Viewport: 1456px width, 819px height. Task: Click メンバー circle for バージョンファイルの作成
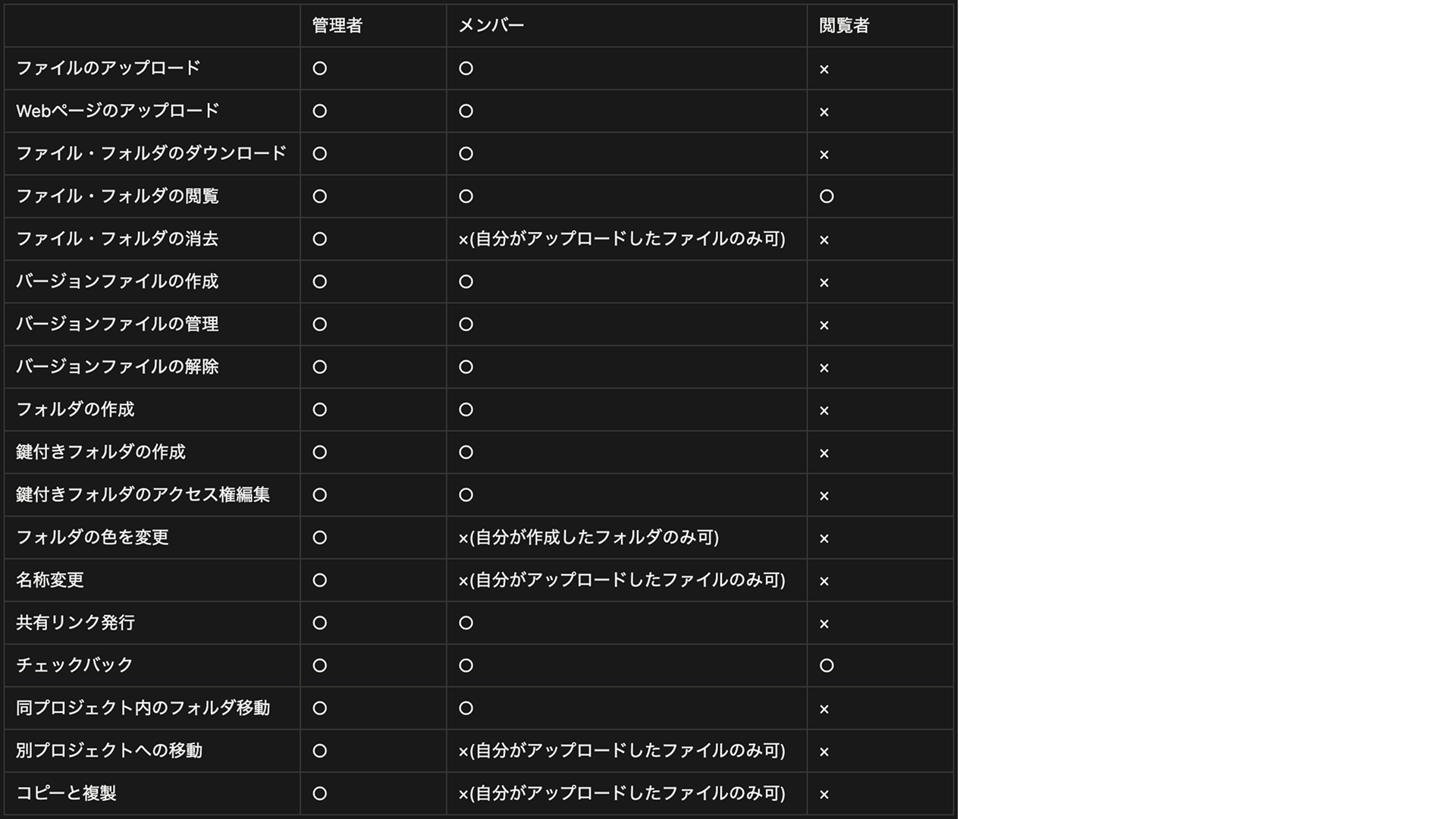point(466,282)
